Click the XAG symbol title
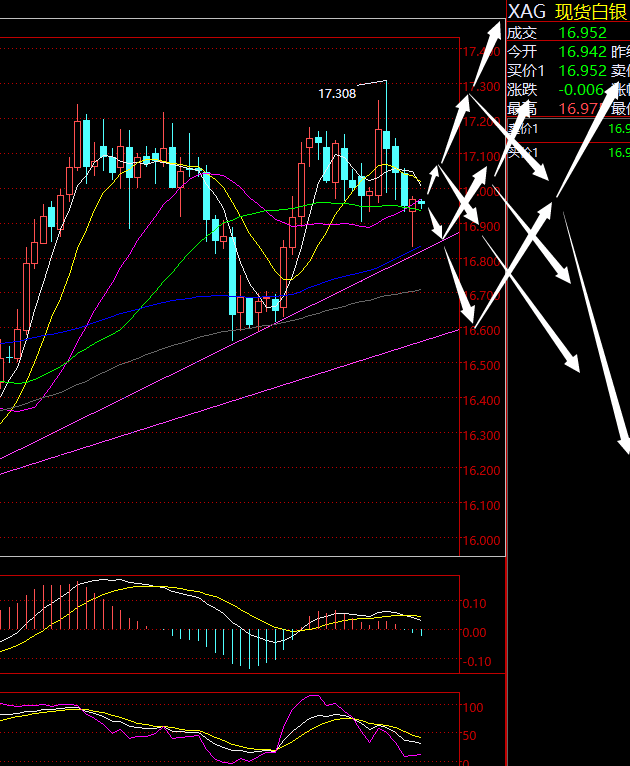 pos(526,11)
